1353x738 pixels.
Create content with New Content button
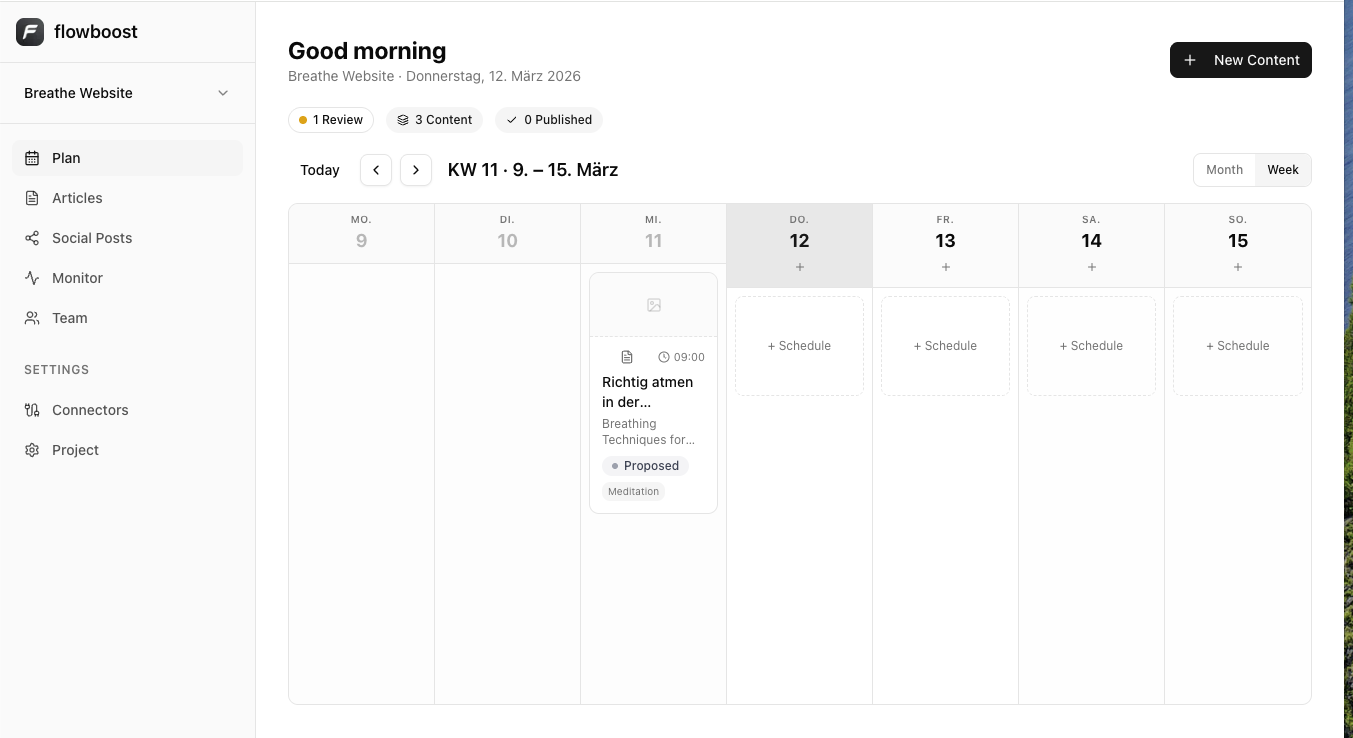[1240, 60]
